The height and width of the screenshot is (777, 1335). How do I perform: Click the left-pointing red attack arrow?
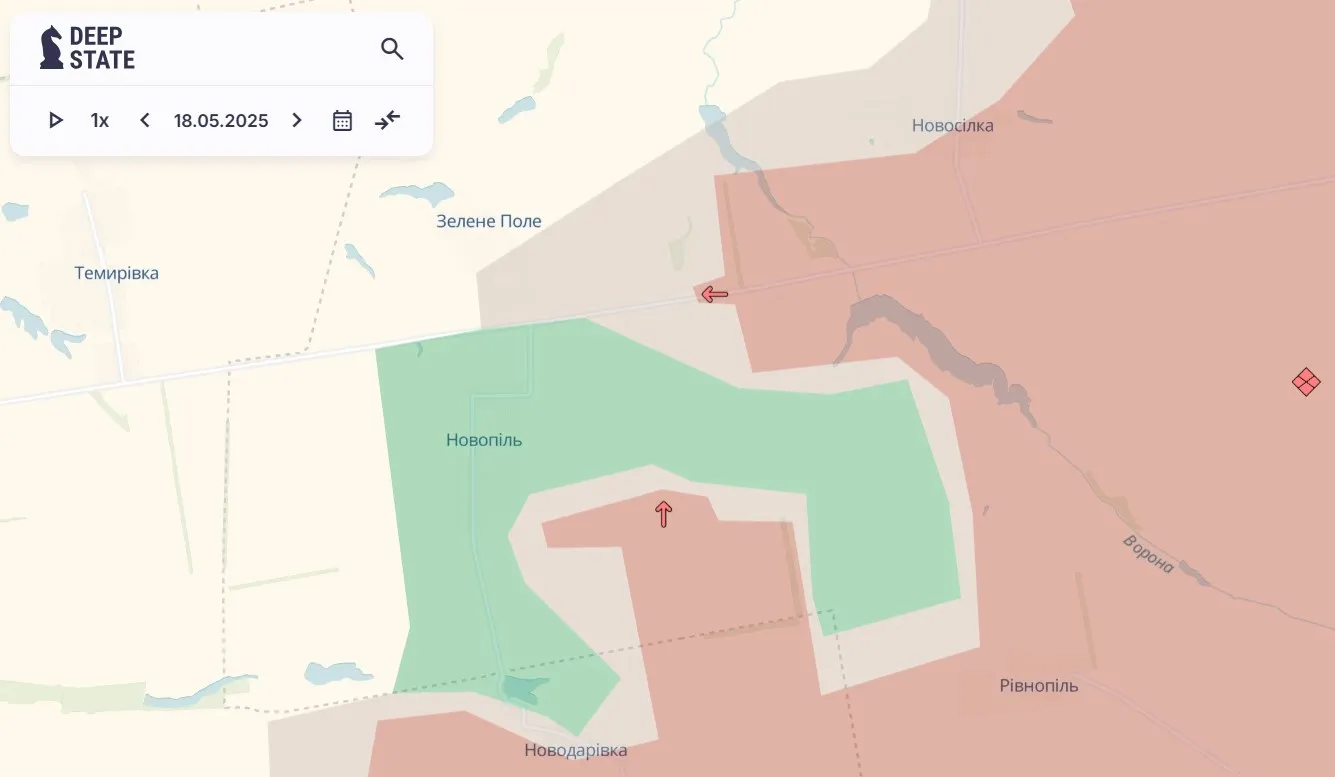tap(714, 294)
